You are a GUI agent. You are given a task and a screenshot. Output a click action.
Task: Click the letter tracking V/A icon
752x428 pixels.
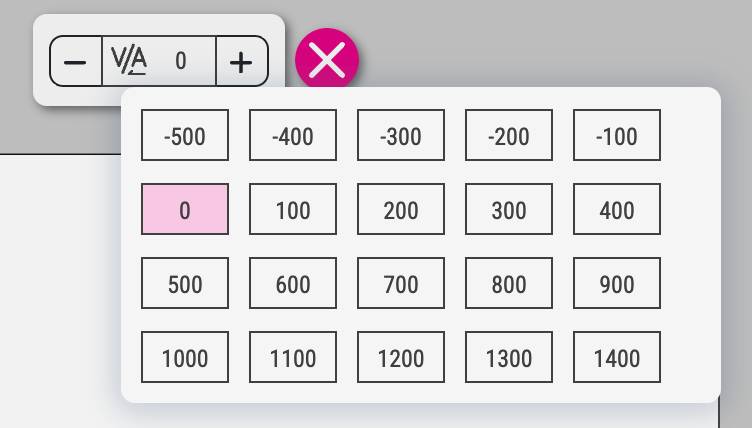(x=129, y=61)
